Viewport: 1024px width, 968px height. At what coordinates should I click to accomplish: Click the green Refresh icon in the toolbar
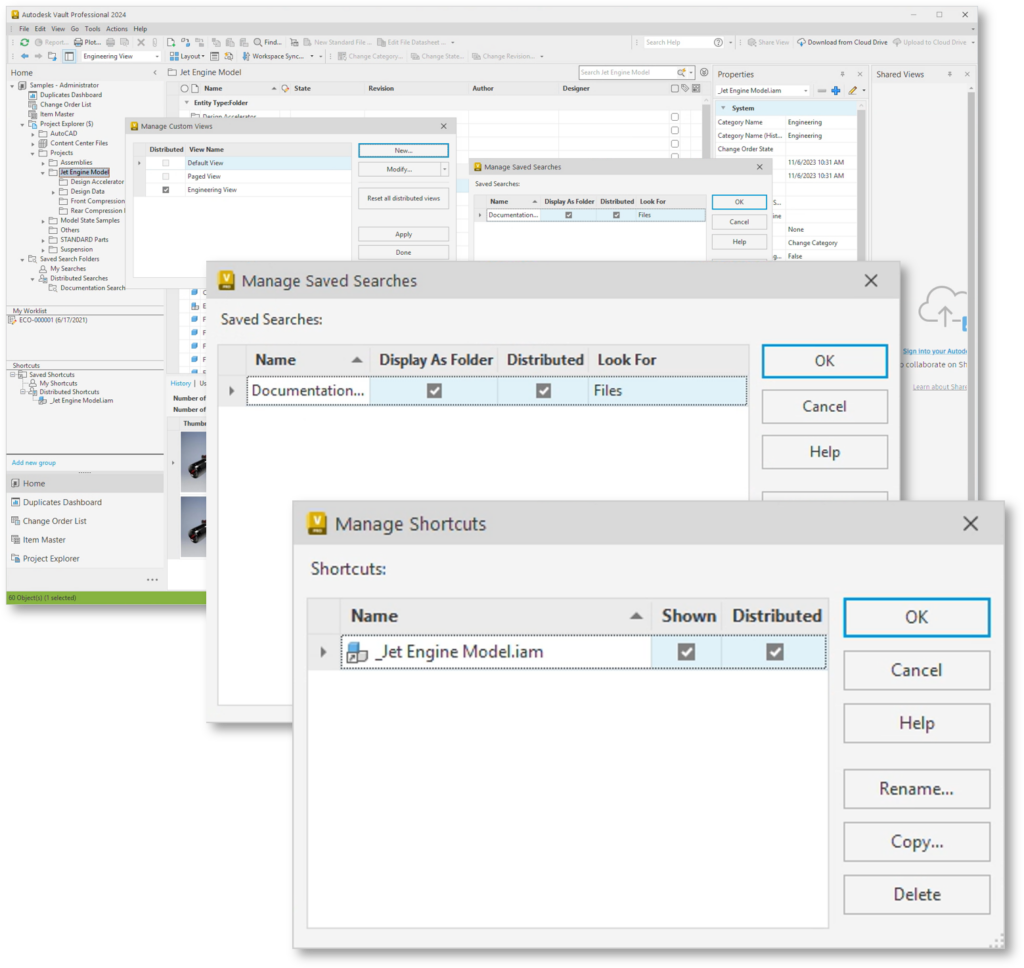coord(25,42)
